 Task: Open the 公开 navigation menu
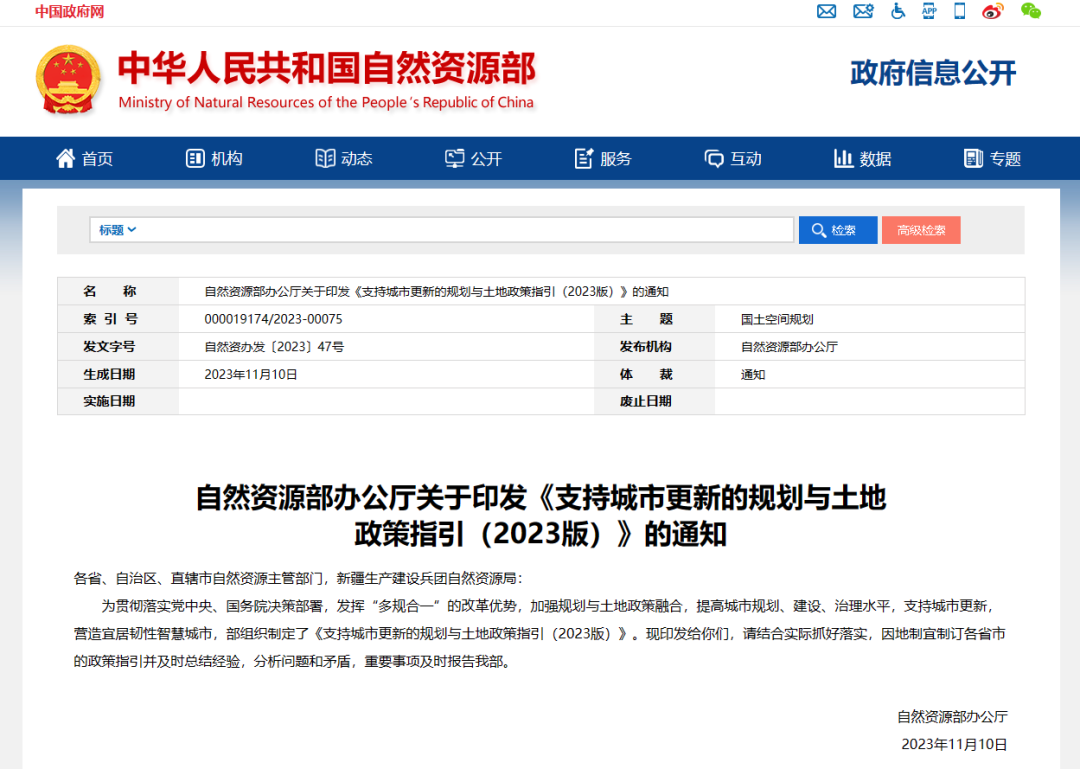click(x=474, y=159)
